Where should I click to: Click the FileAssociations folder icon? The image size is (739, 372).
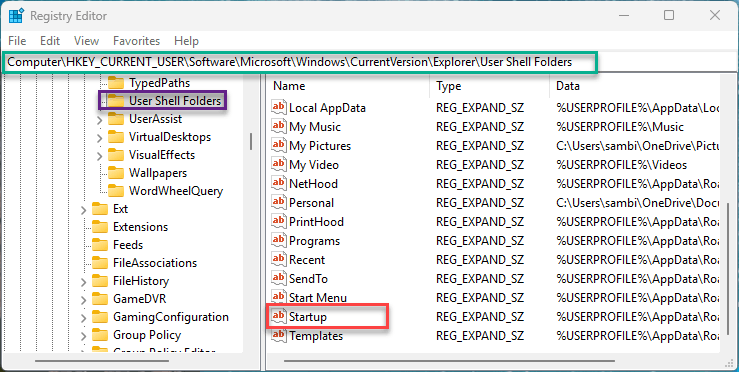[x=100, y=263]
